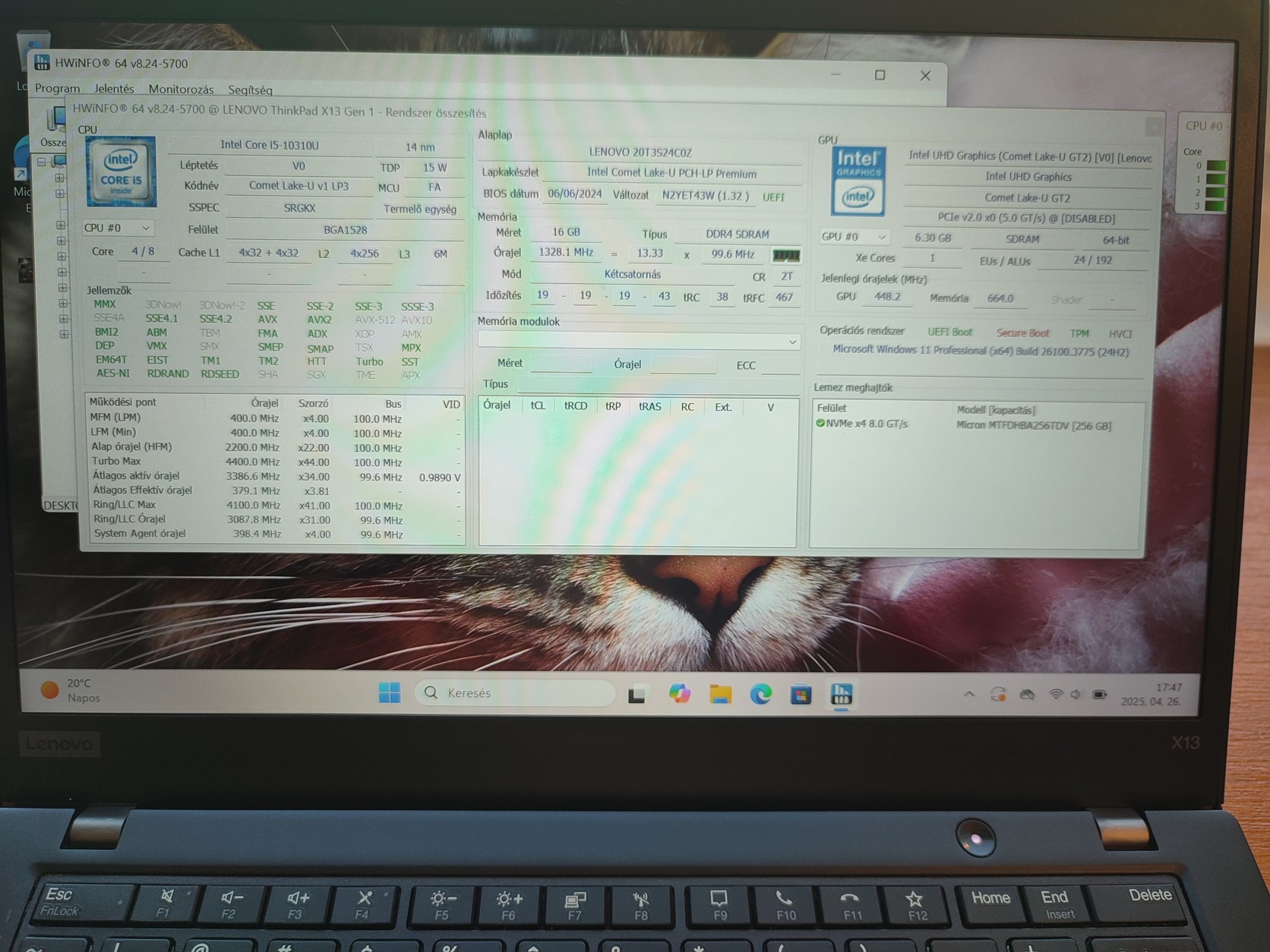Open the Wi-Fi network tray icon
Screen dimensions: 1270x952
point(1055,694)
